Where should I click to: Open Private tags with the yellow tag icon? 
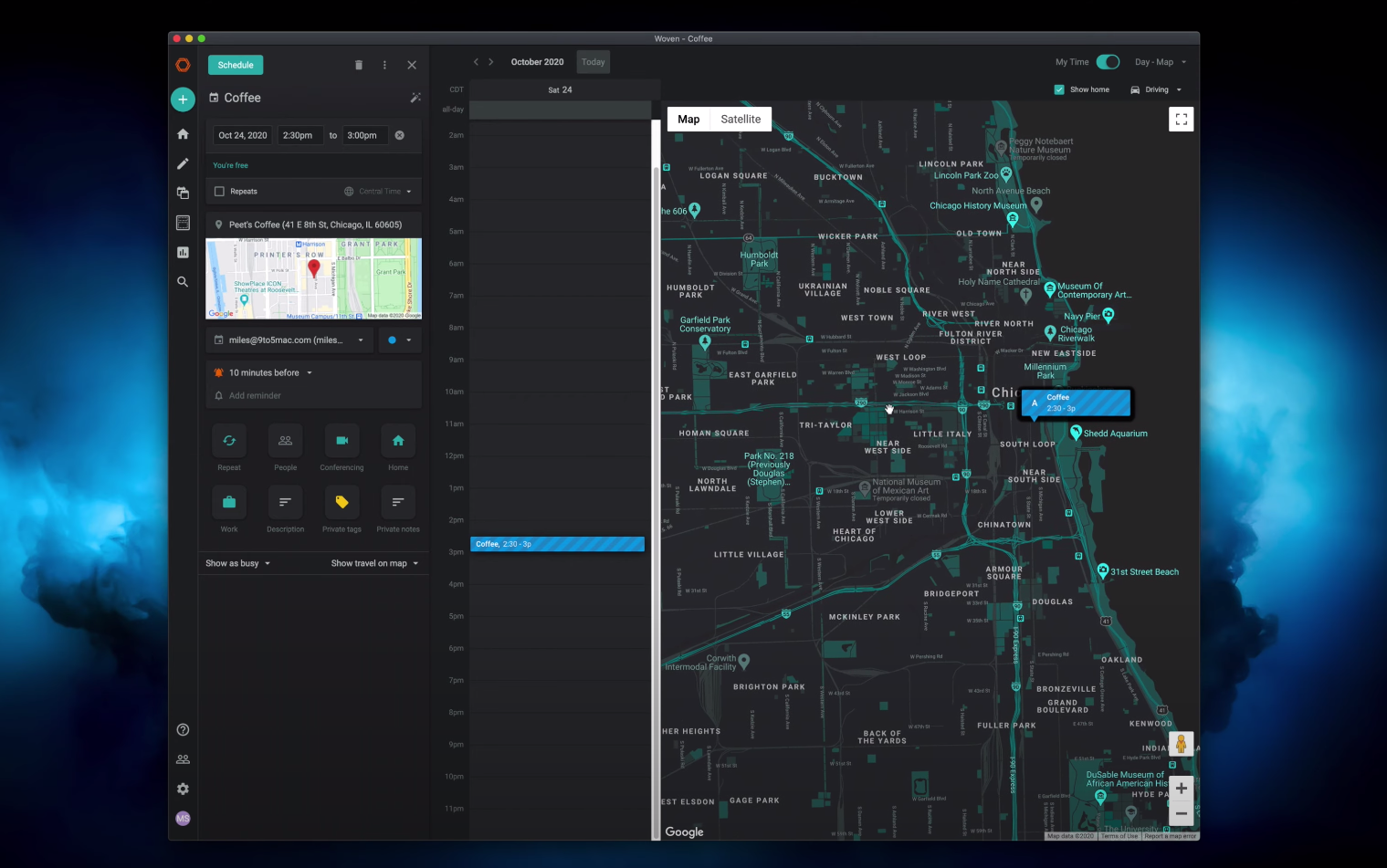tap(341, 502)
